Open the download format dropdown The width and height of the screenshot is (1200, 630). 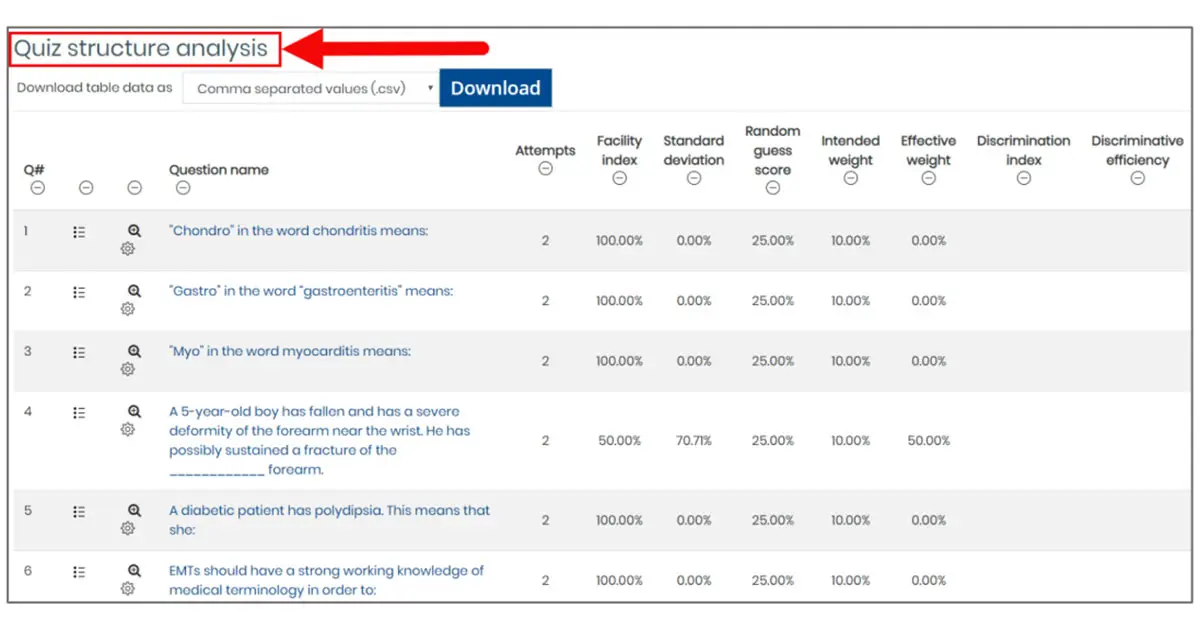(x=311, y=88)
